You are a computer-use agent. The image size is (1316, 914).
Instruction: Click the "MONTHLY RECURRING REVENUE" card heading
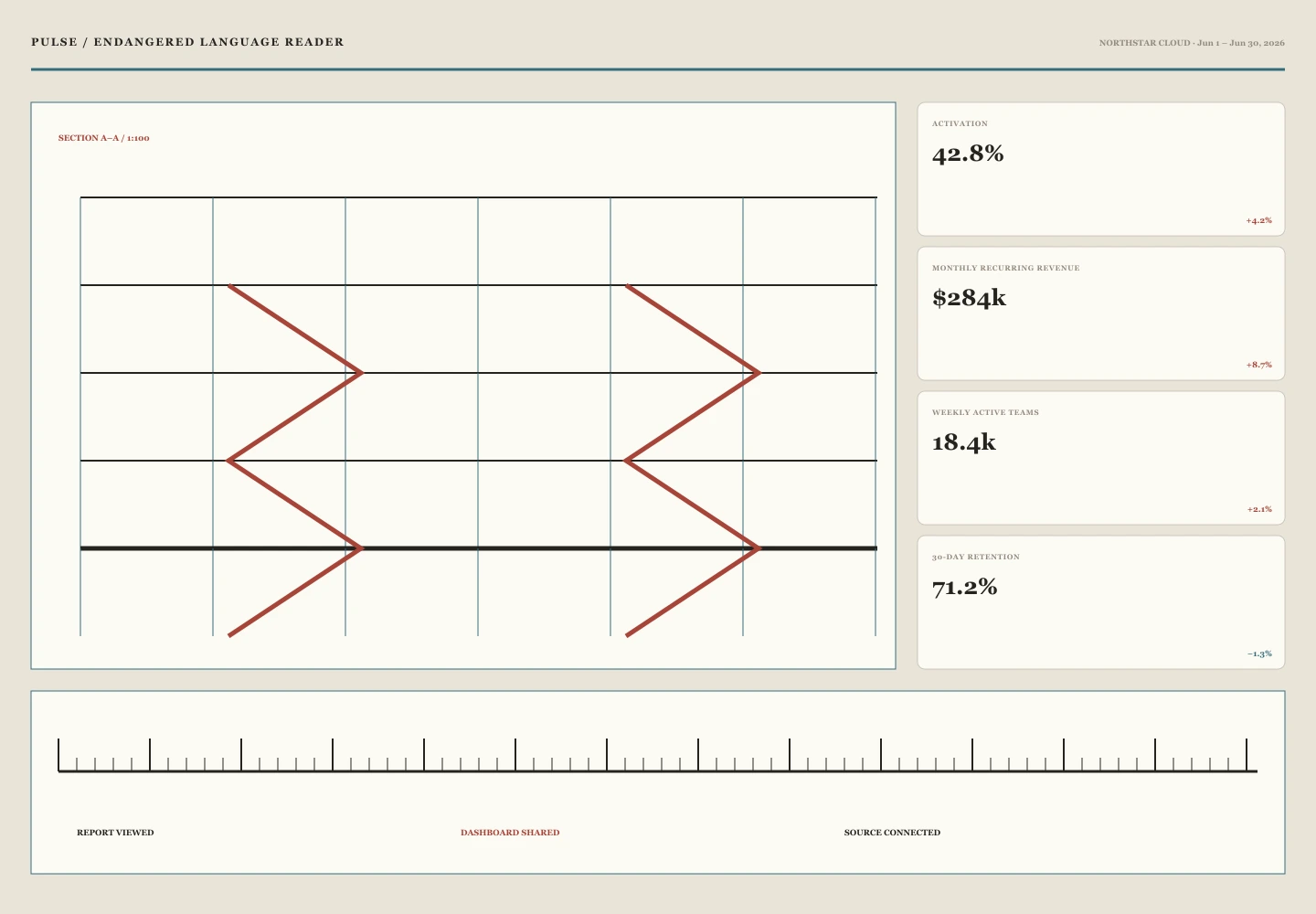click(1006, 268)
